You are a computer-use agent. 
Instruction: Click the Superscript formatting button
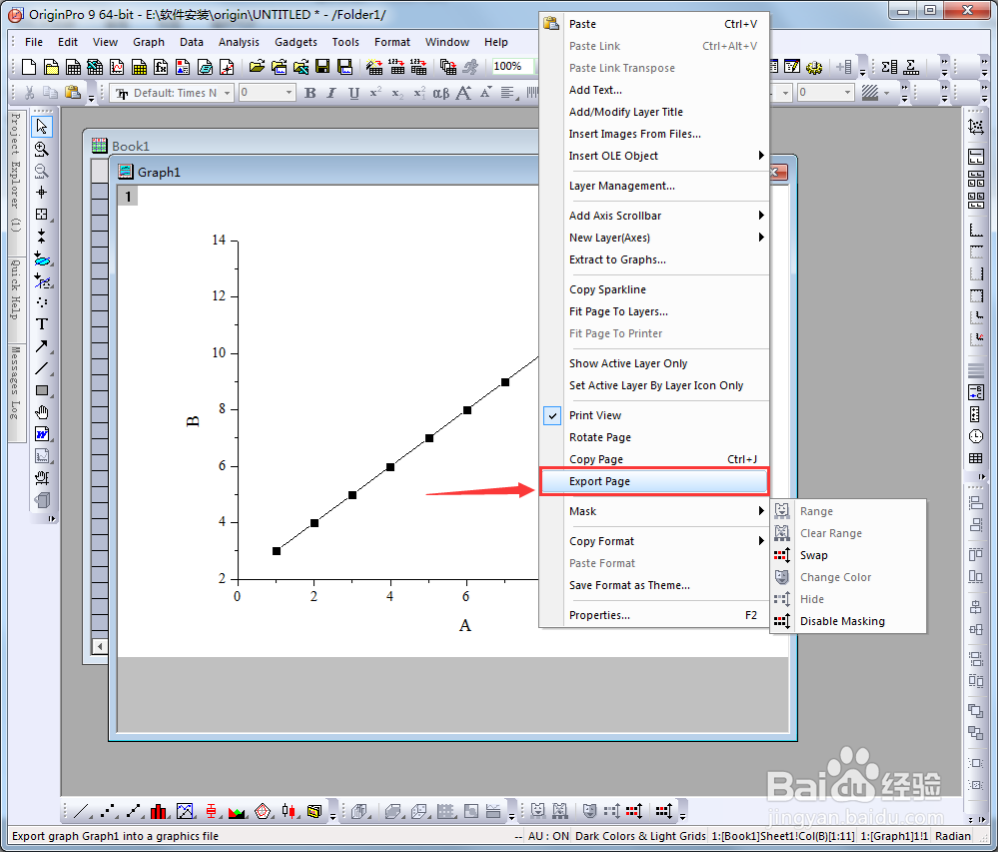(376, 93)
